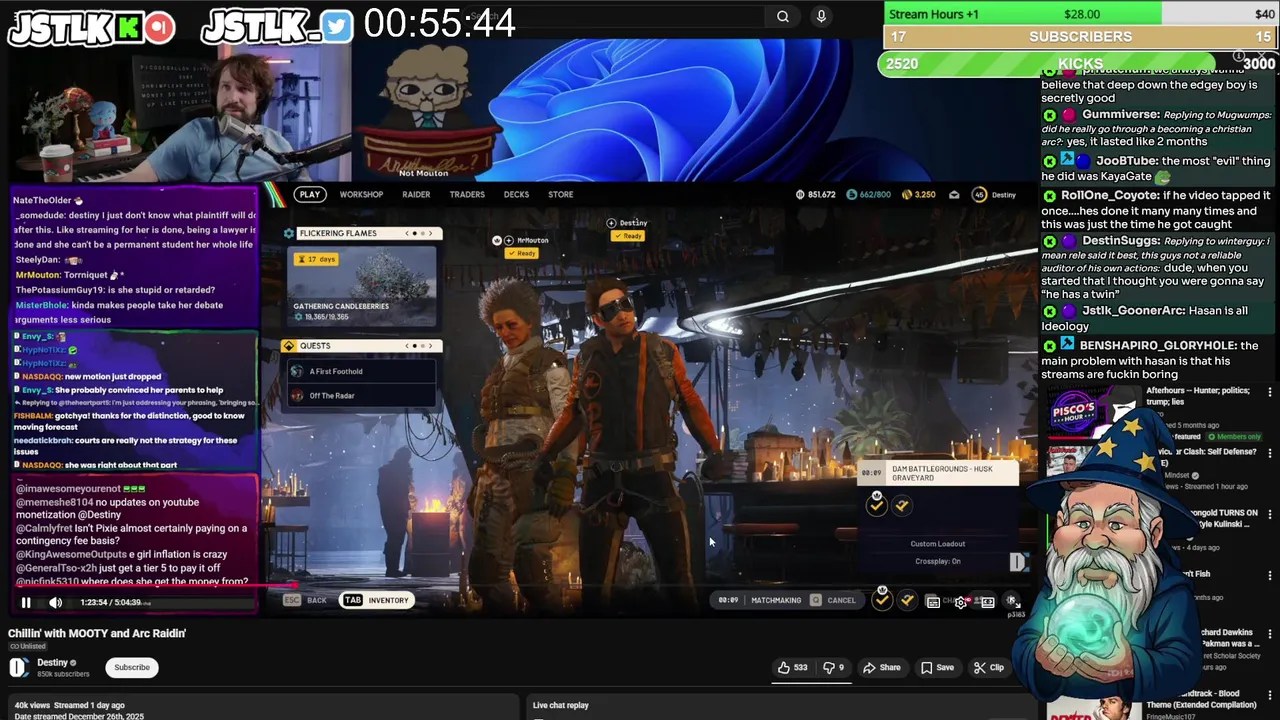This screenshot has height=720, width=1280.
Task: Mute the video with the speaker icon
Action: pyautogui.click(x=56, y=602)
